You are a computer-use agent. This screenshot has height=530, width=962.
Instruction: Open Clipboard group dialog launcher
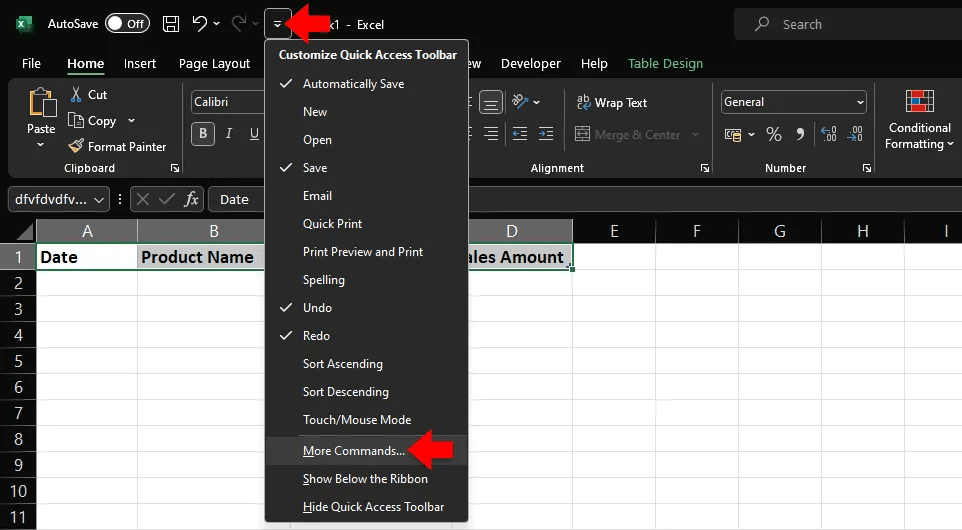pyautogui.click(x=175, y=168)
